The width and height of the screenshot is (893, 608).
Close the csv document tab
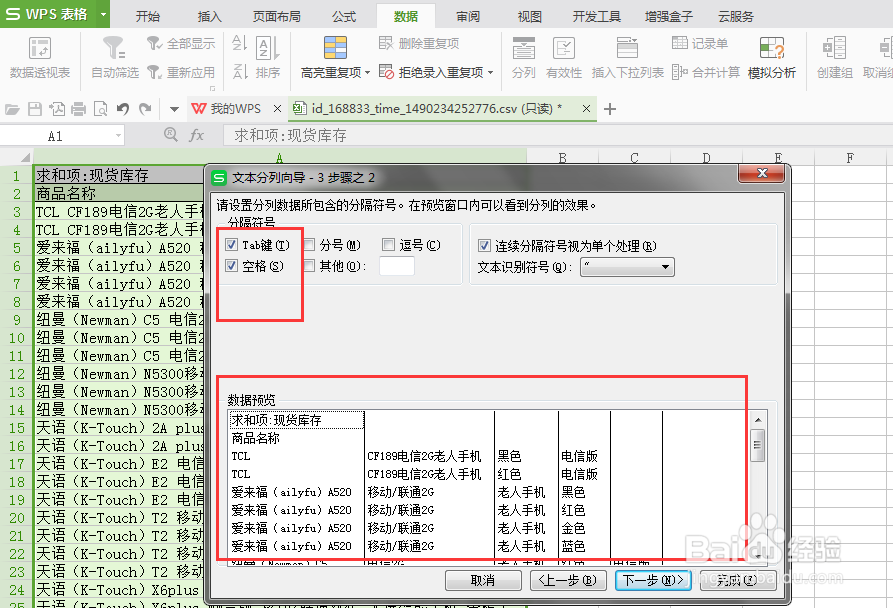586,109
